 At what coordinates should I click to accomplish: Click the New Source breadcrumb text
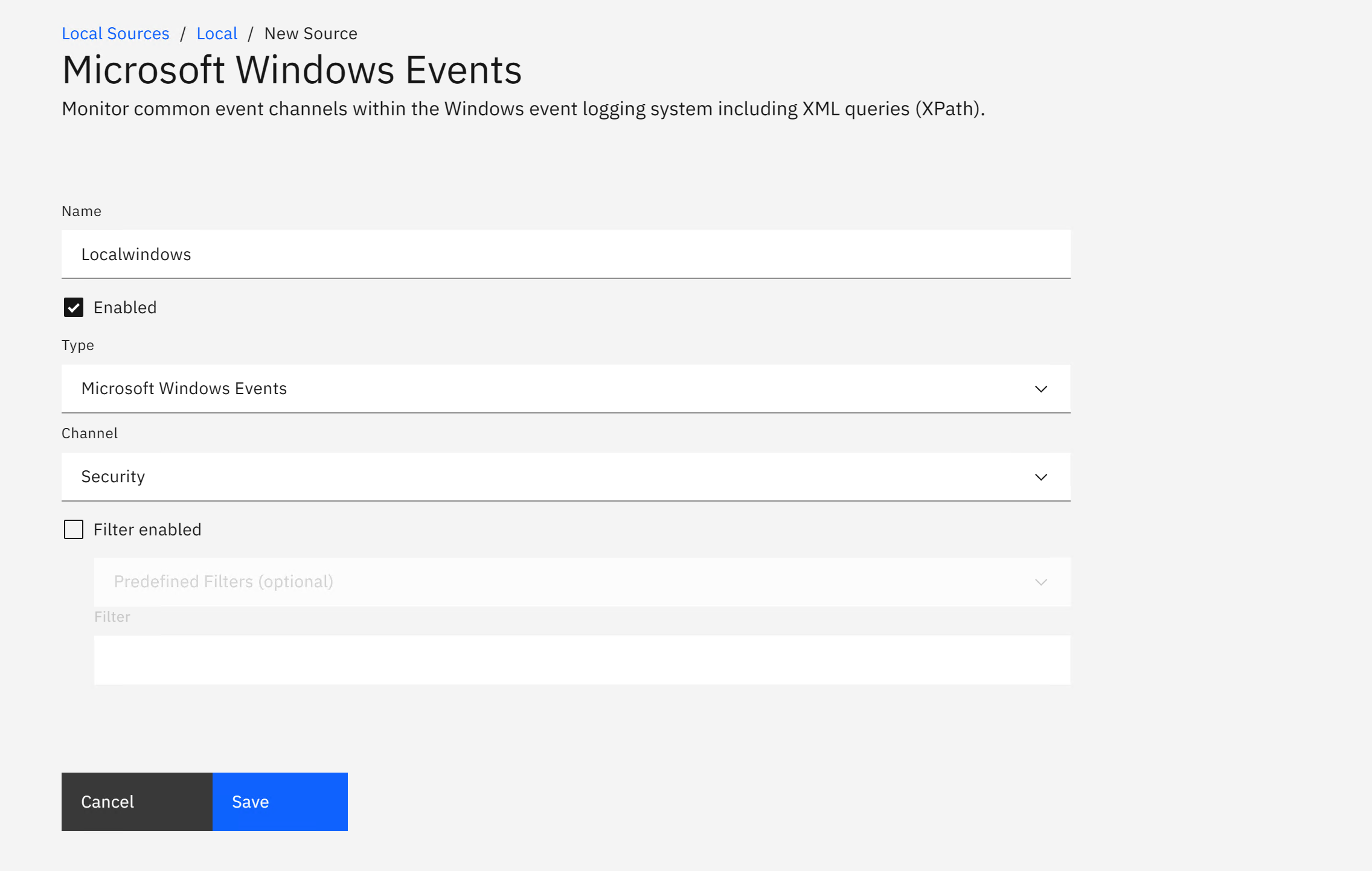tap(310, 34)
